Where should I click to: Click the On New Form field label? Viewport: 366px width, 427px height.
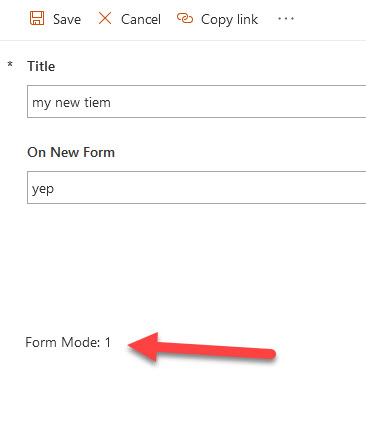coord(71,152)
